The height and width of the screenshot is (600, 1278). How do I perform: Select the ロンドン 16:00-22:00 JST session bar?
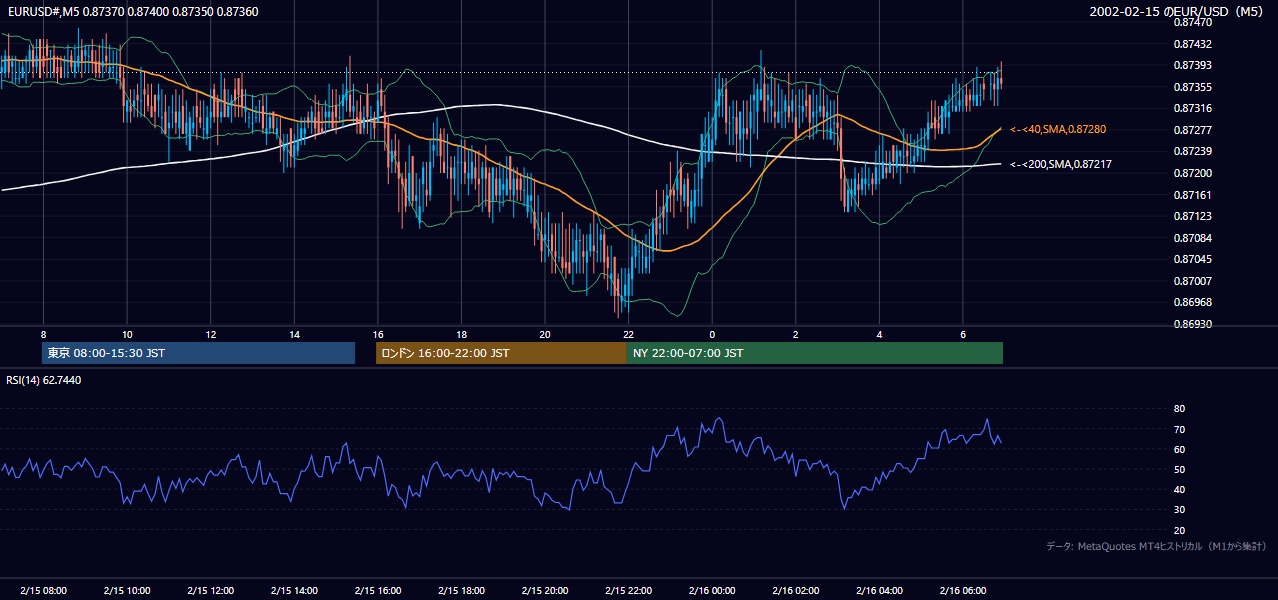click(501, 353)
